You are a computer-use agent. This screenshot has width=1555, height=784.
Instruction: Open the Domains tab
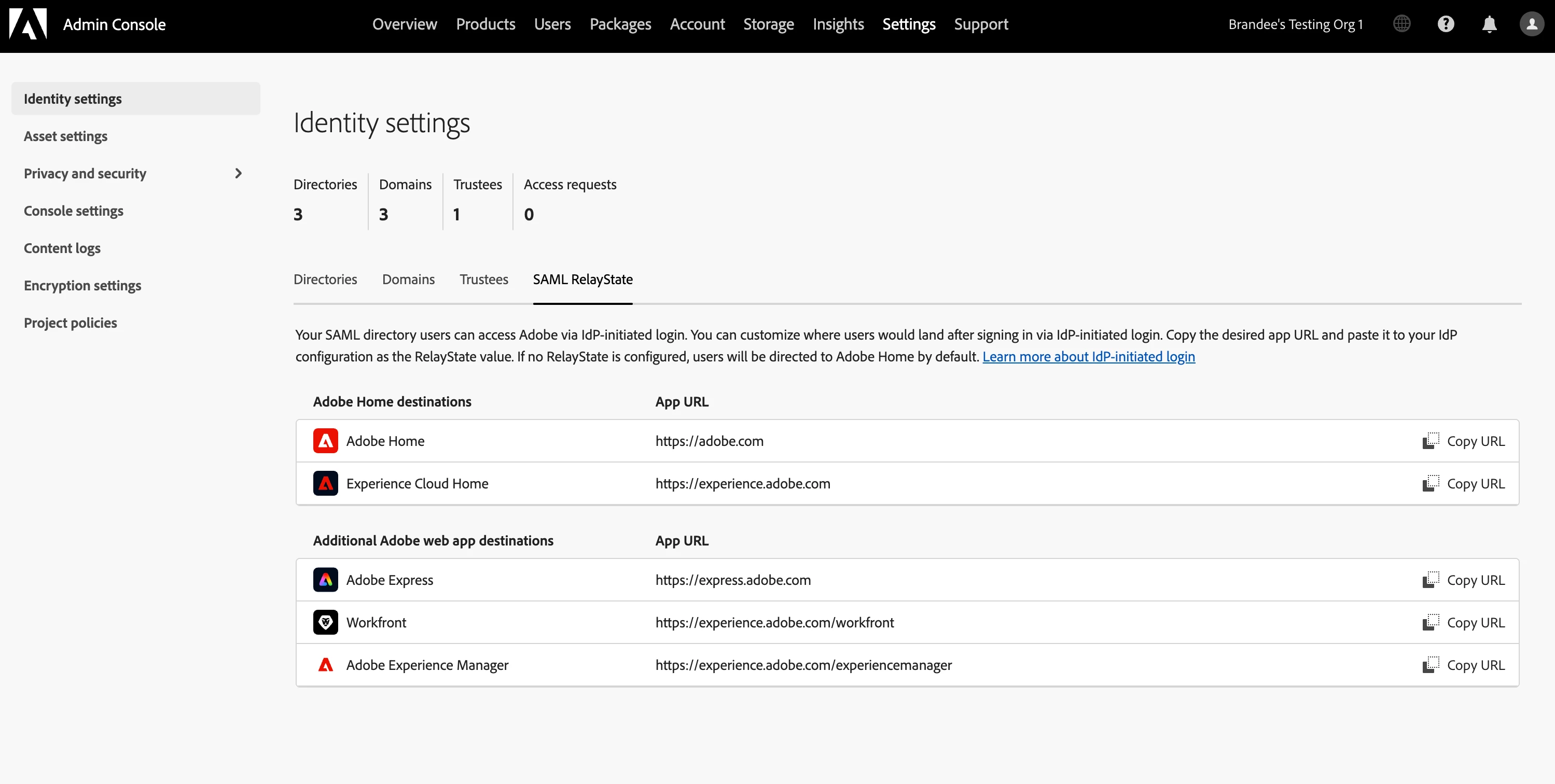(408, 279)
